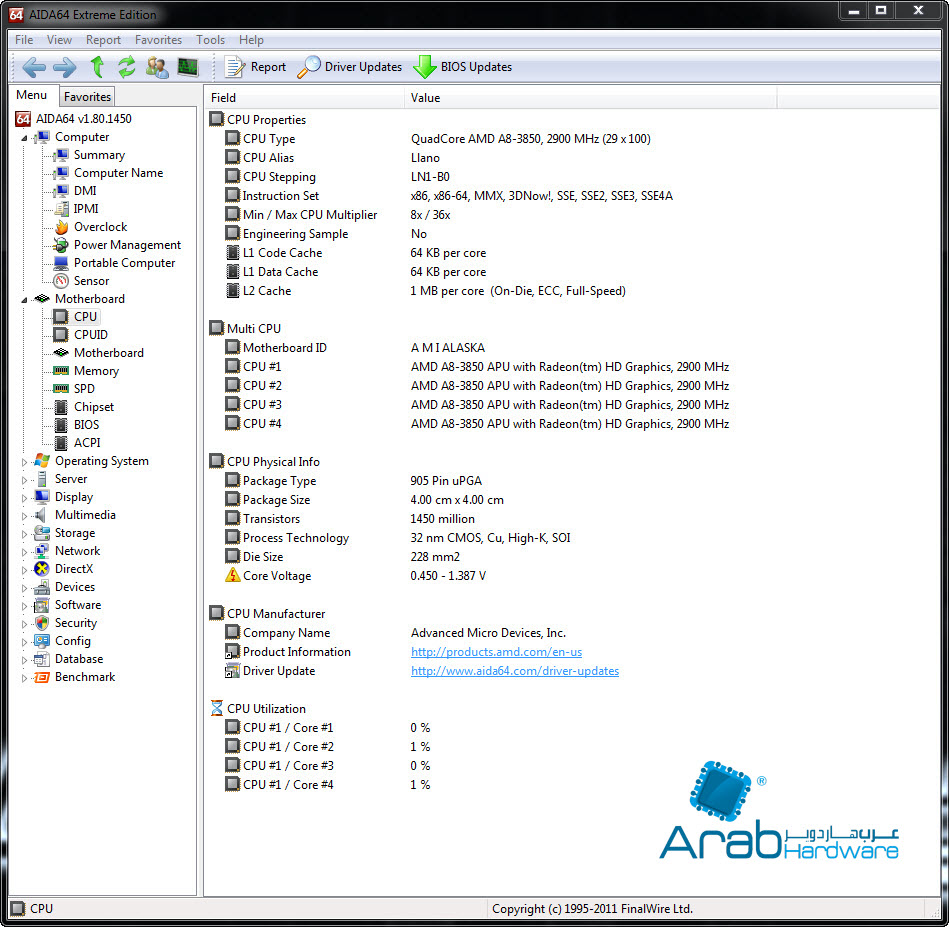Click the Security shield icon
The width and height of the screenshot is (949, 927).
point(42,623)
